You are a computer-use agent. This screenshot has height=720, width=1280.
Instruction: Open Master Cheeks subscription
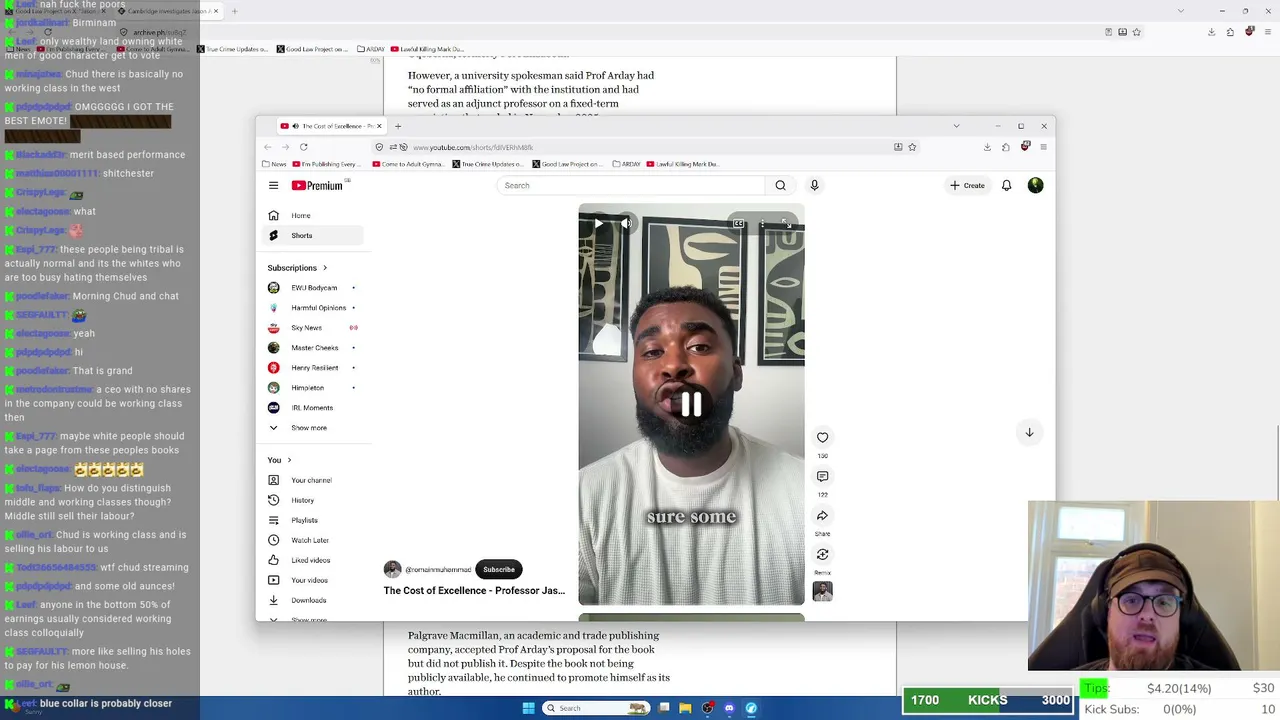click(312, 348)
